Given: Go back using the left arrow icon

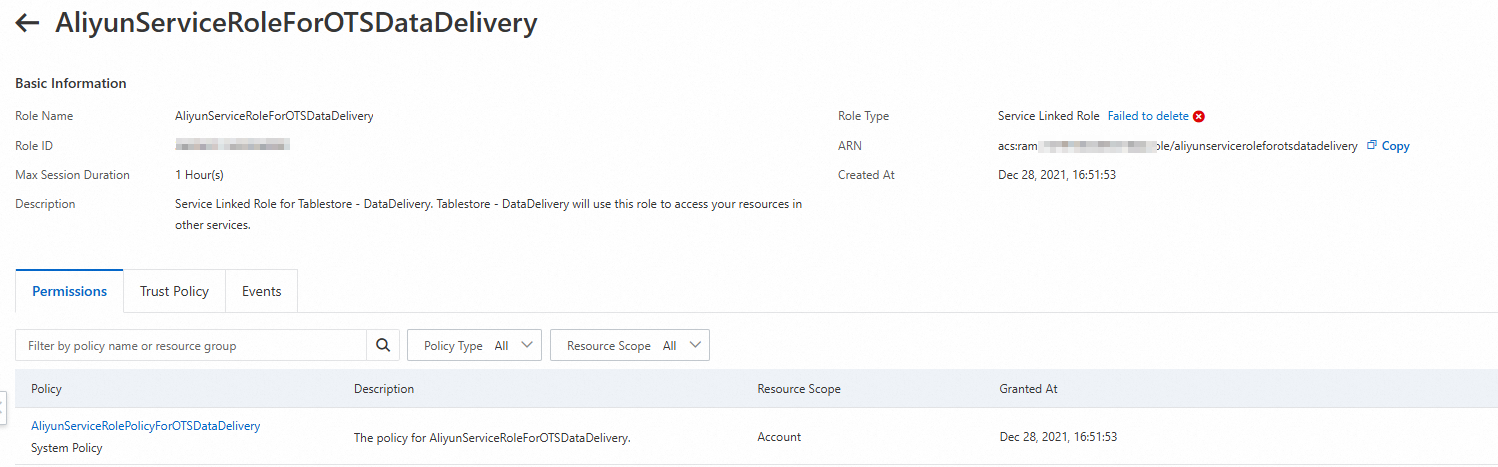Looking at the screenshot, I should coord(27,24).
